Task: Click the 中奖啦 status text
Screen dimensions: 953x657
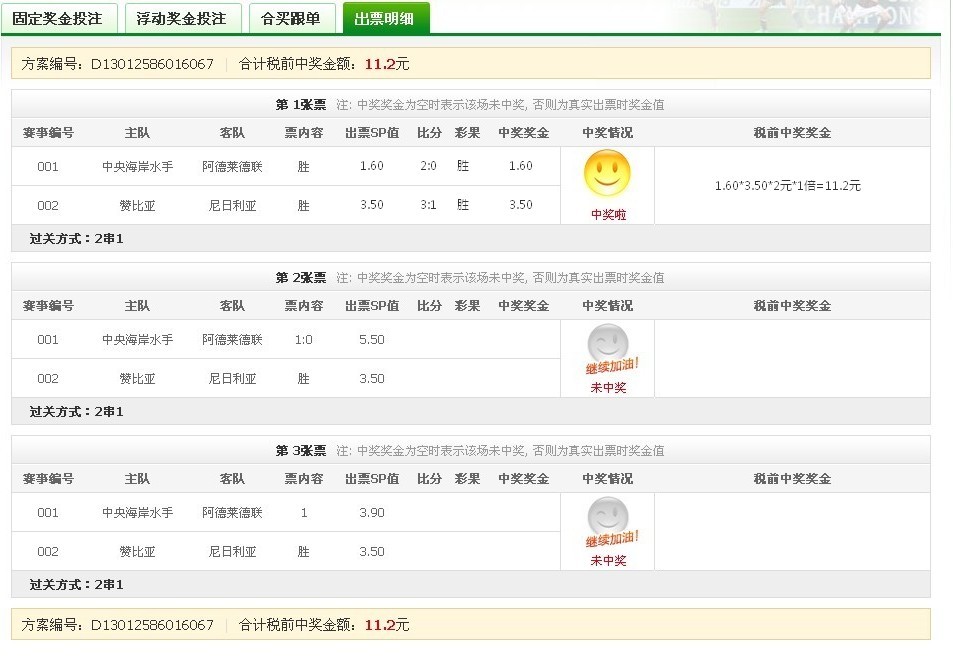Action: point(608,214)
